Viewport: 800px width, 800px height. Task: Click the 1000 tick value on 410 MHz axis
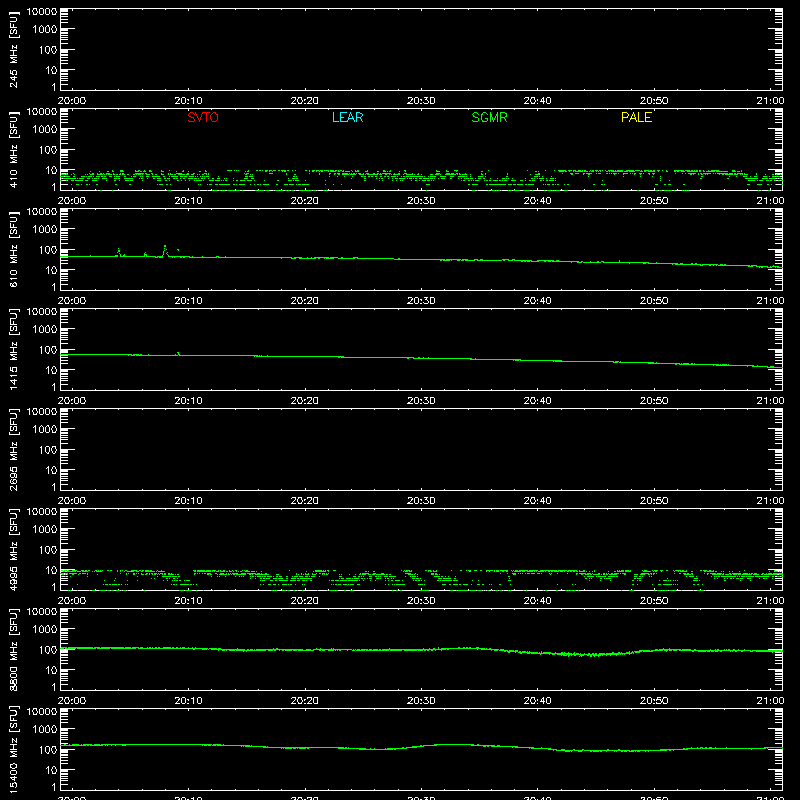(45, 130)
